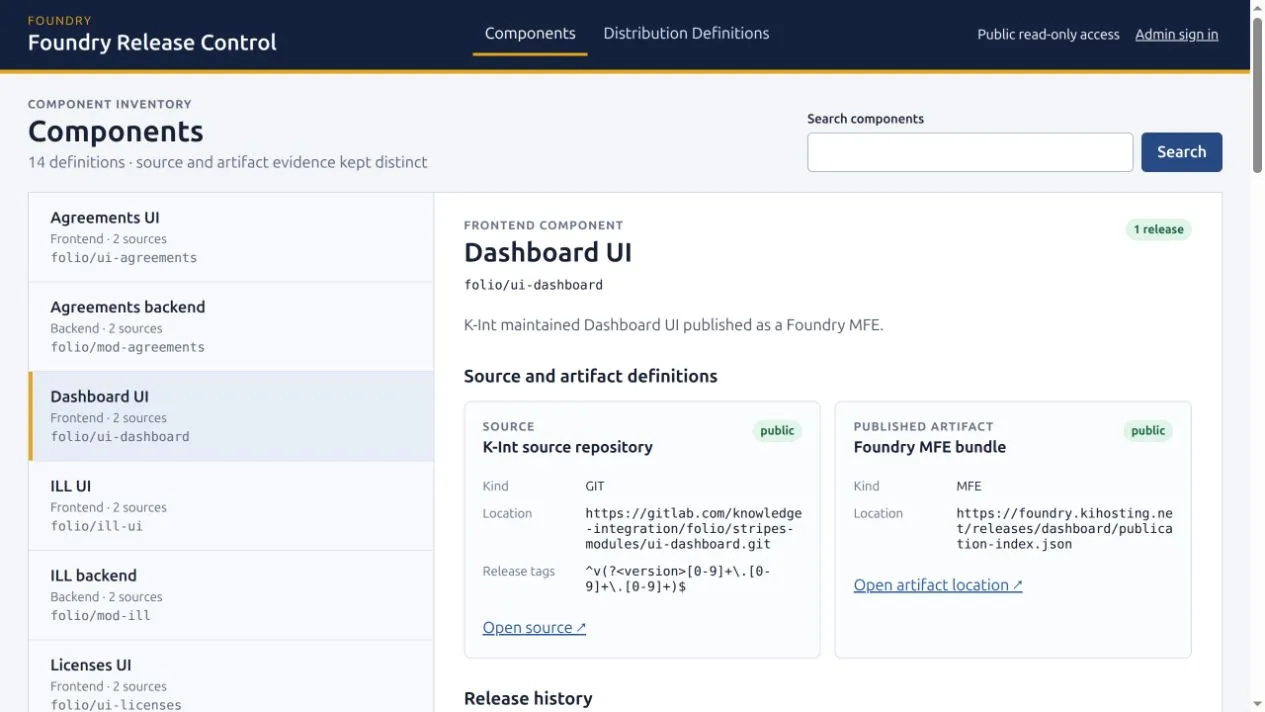Click the Source and artifact definitions heading
1265x712 pixels.
(x=591, y=376)
